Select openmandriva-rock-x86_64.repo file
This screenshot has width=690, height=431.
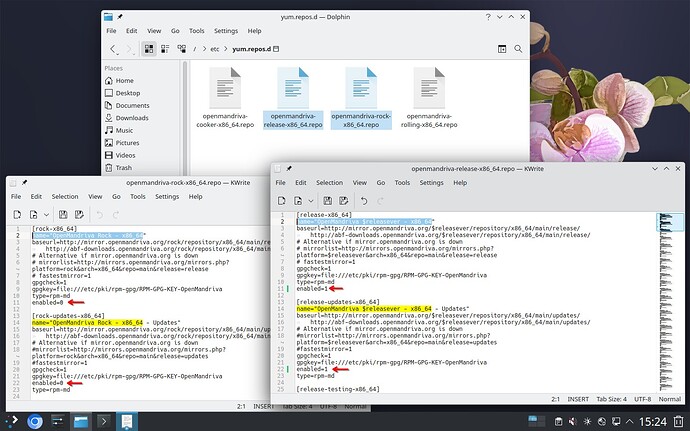point(361,97)
